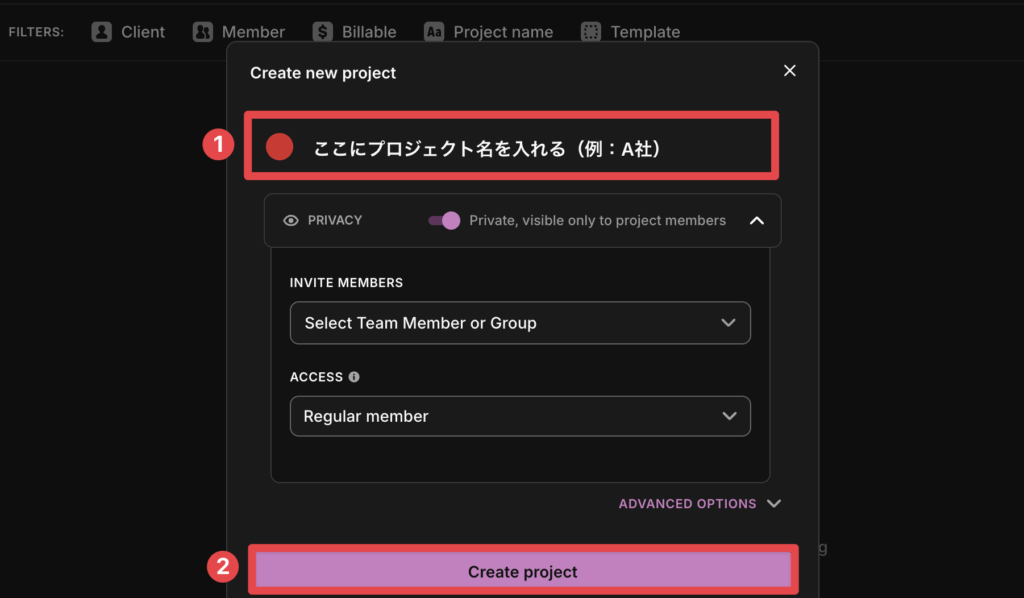Expand ADVANCED OPTIONS
This screenshot has width=1024, height=598.
click(x=698, y=504)
